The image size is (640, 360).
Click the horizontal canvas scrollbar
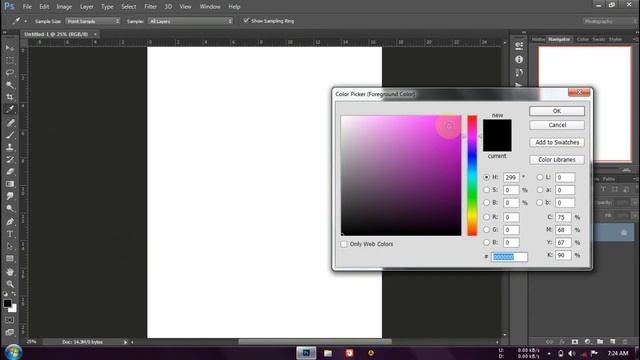(315, 342)
